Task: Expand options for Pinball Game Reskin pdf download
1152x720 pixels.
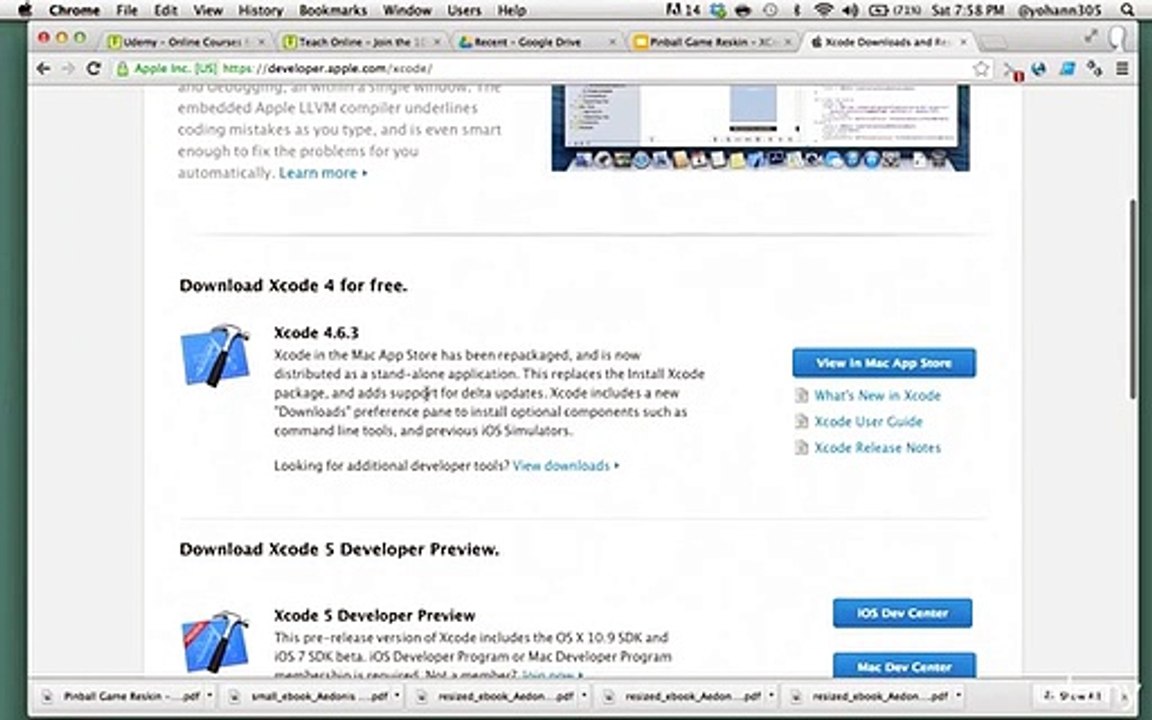Action: (x=209, y=695)
